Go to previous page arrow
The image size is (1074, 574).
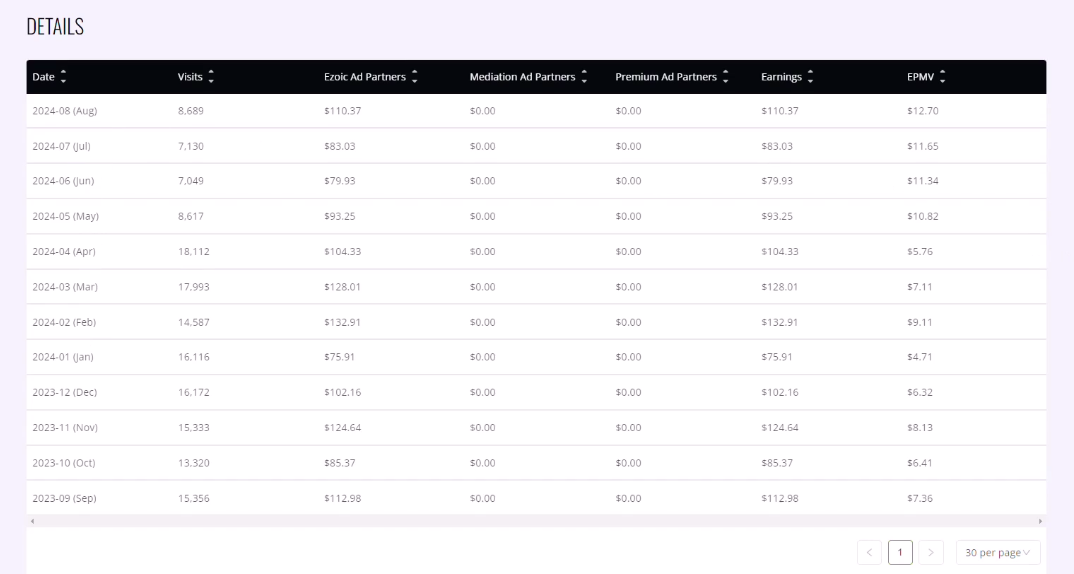click(x=869, y=552)
